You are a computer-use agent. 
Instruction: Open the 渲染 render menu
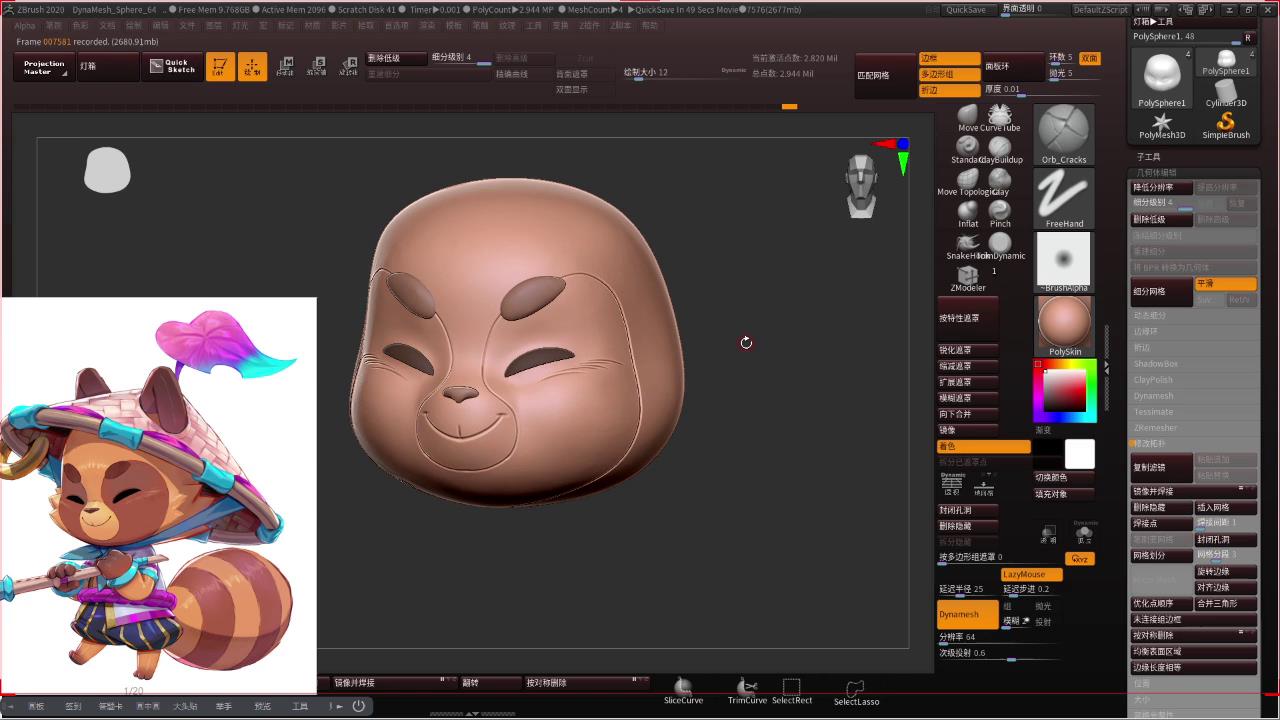(427, 25)
